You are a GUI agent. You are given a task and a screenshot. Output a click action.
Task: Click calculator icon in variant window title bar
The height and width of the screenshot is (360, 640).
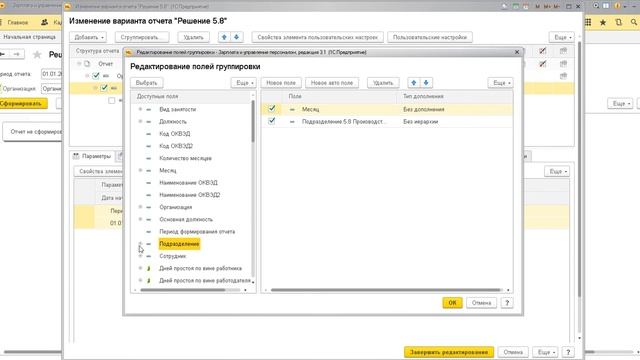(x=516, y=7)
